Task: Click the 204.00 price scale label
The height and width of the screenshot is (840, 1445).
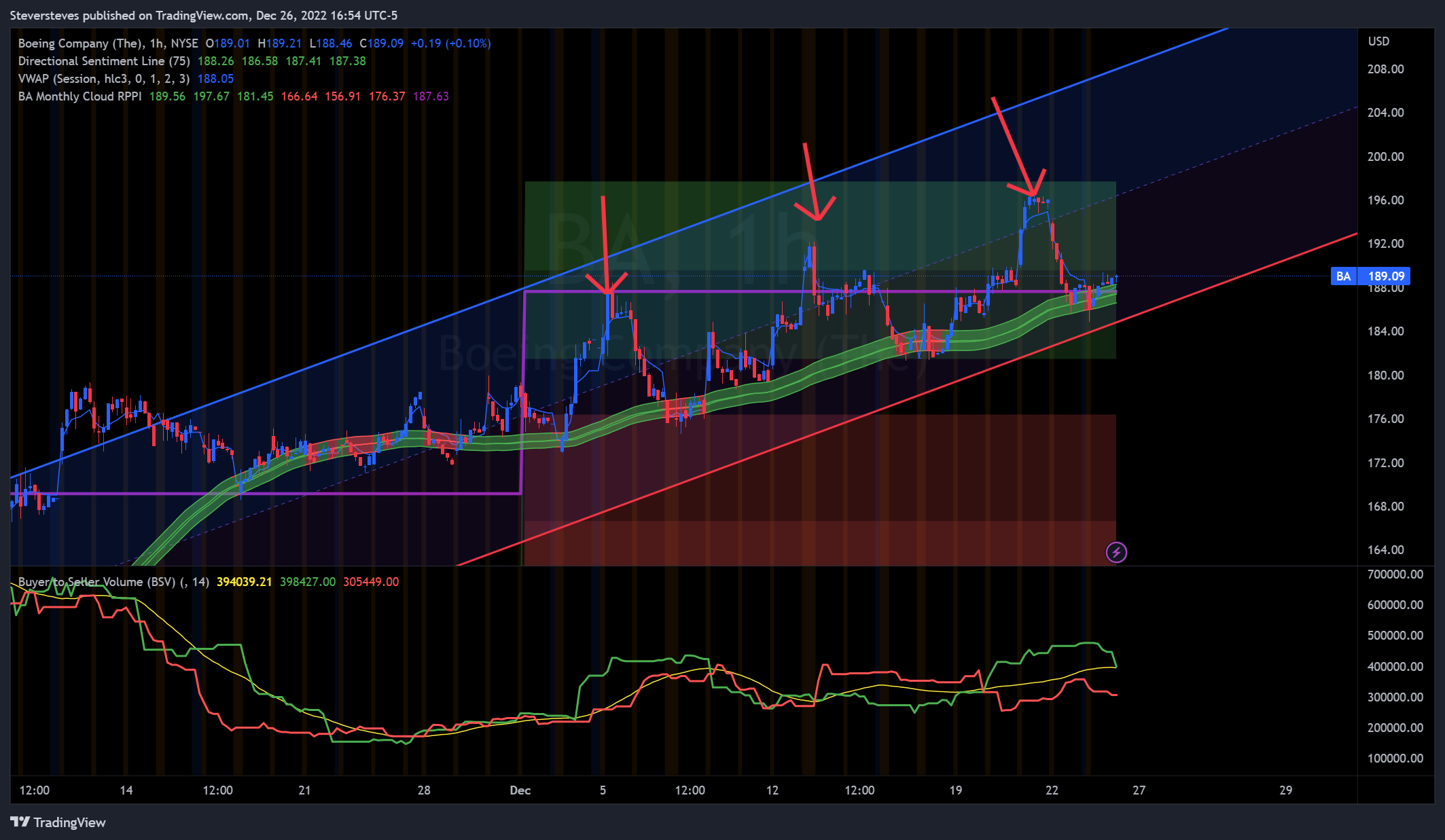Action: (1385, 113)
